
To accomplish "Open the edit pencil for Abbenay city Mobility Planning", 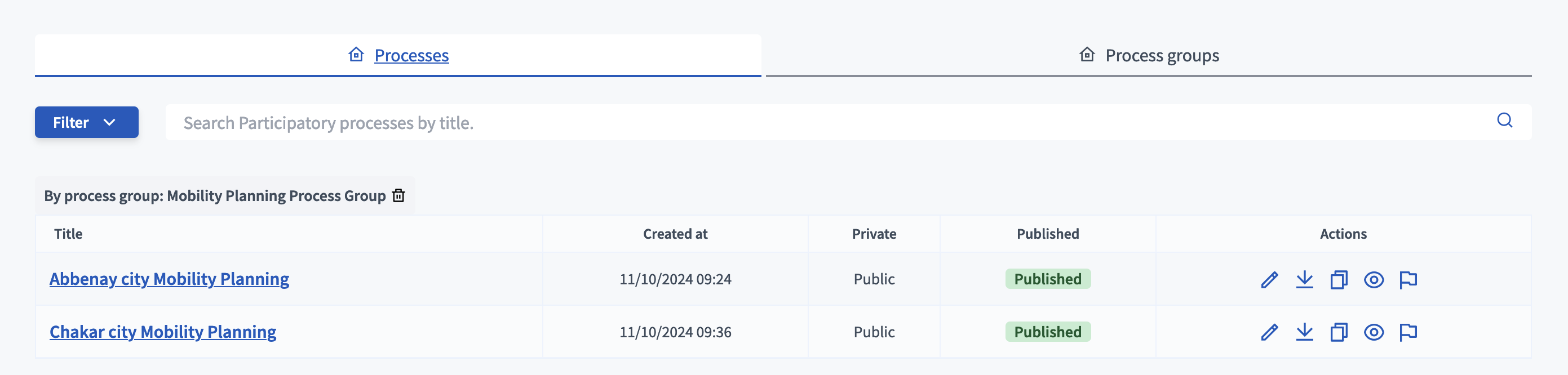I will 1269,280.
